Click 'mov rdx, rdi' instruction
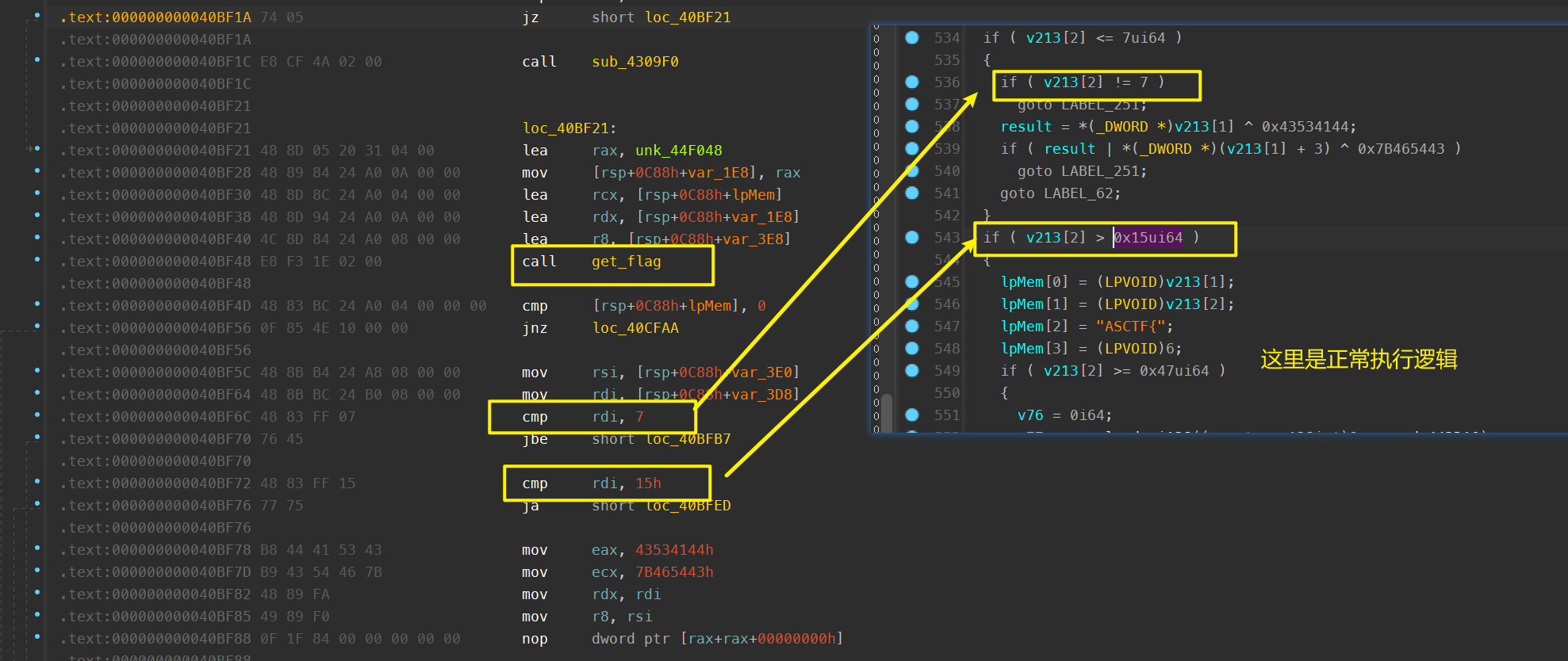Image resolution: width=1568 pixels, height=661 pixels. (x=592, y=594)
